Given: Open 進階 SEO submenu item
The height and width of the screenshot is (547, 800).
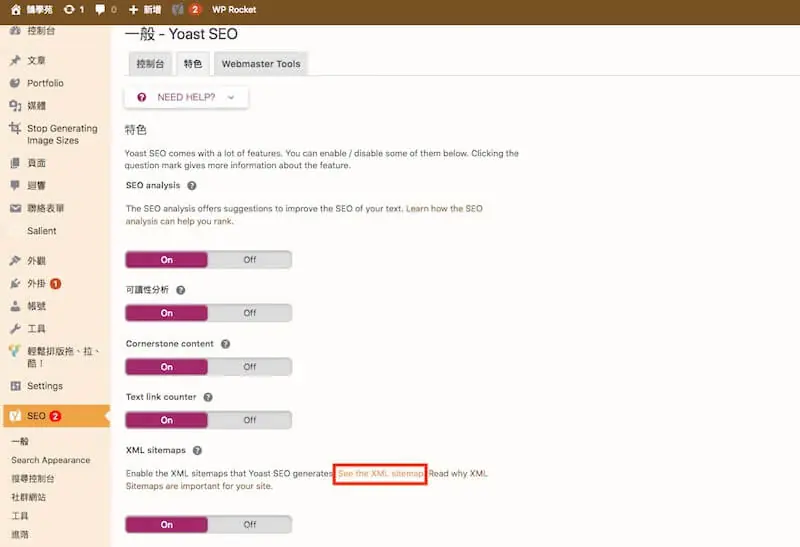Looking at the screenshot, I should pyautogui.click(x=20, y=534).
